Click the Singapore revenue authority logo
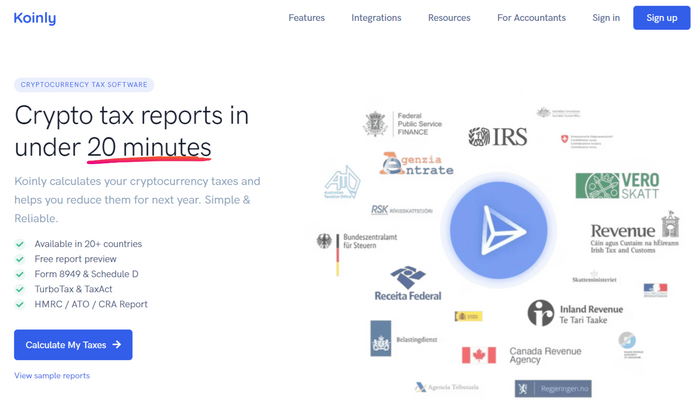The image size is (700, 400). 630,346
